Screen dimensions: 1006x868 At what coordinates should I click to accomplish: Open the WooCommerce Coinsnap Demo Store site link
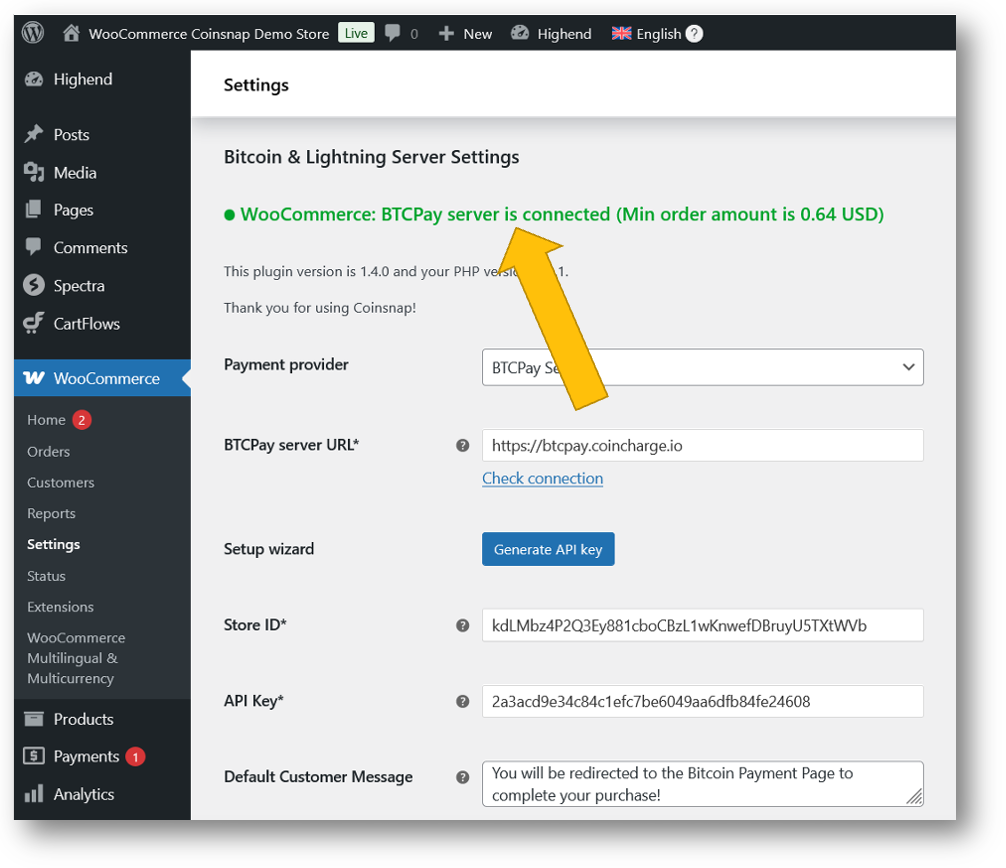coord(209,34)
